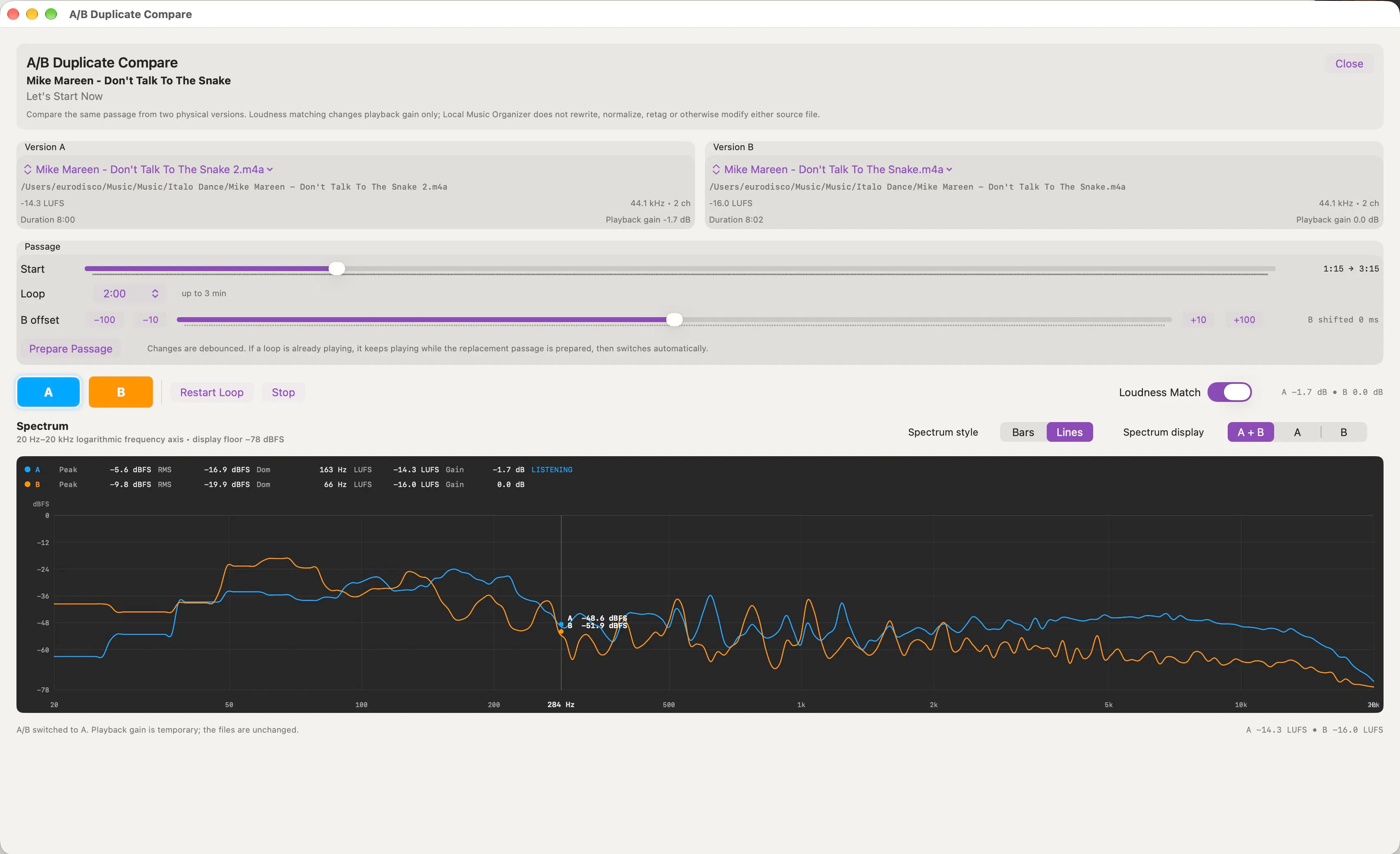Image resolution: width=1400 pixels, height=854 pixels.
Task: Click the up-down chevron icon beside Version A
Action: [27, 169]
